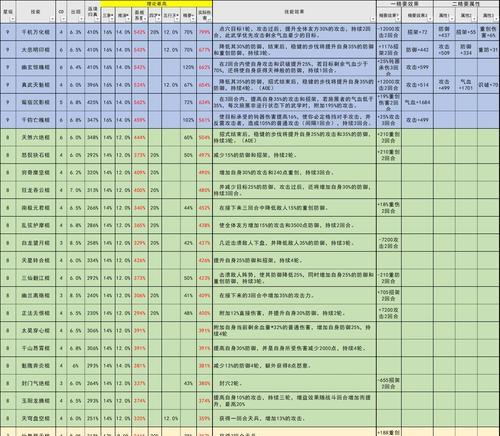Select the 气血+1684 cell
This screenshot has height=436, width=500.
click(417, 102)
